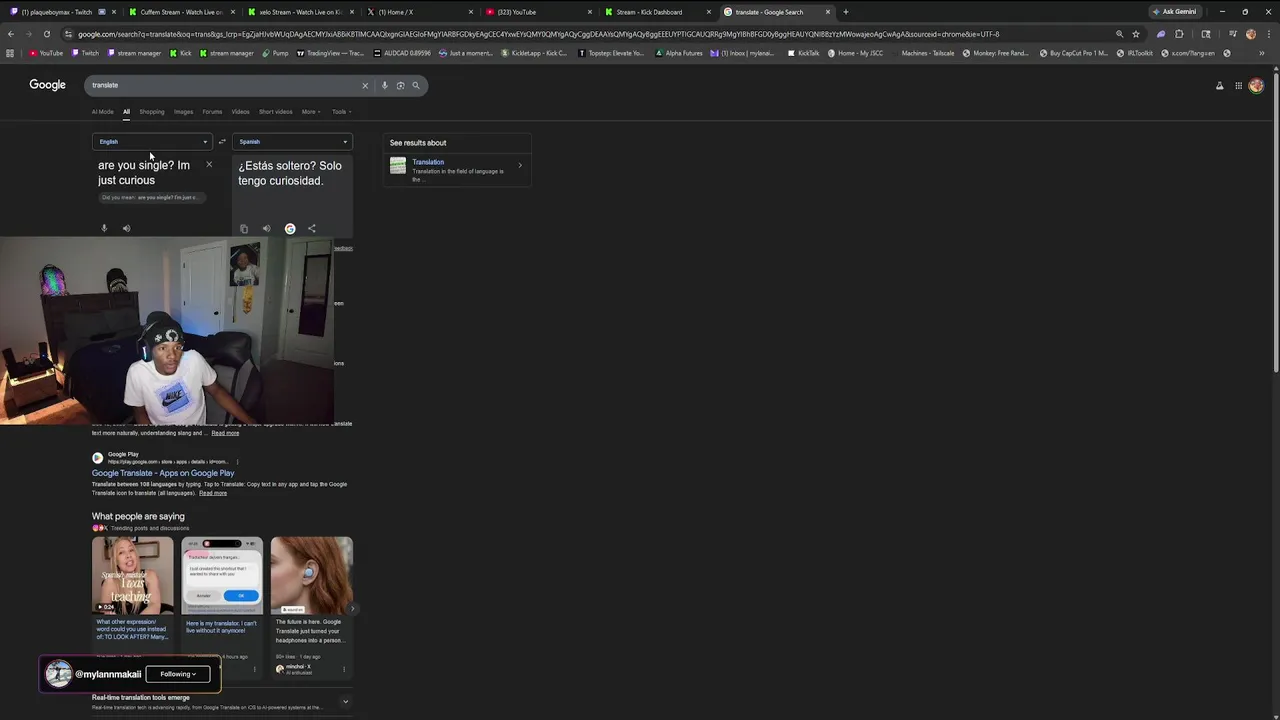Select the Videos results tab
1280x720 pixels.
pos(241,112)
